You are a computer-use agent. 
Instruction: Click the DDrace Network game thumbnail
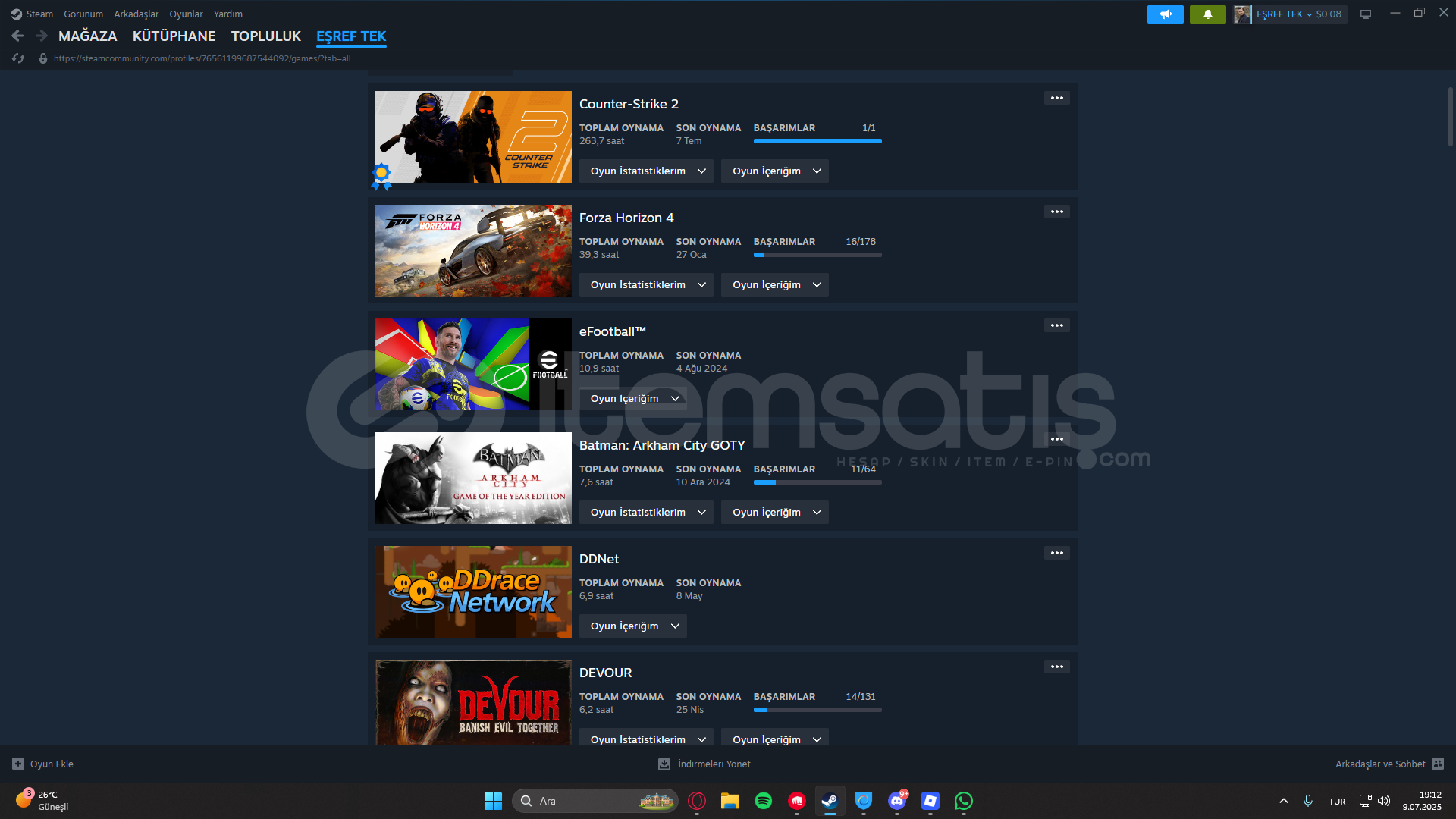click(x=473, y=591)
